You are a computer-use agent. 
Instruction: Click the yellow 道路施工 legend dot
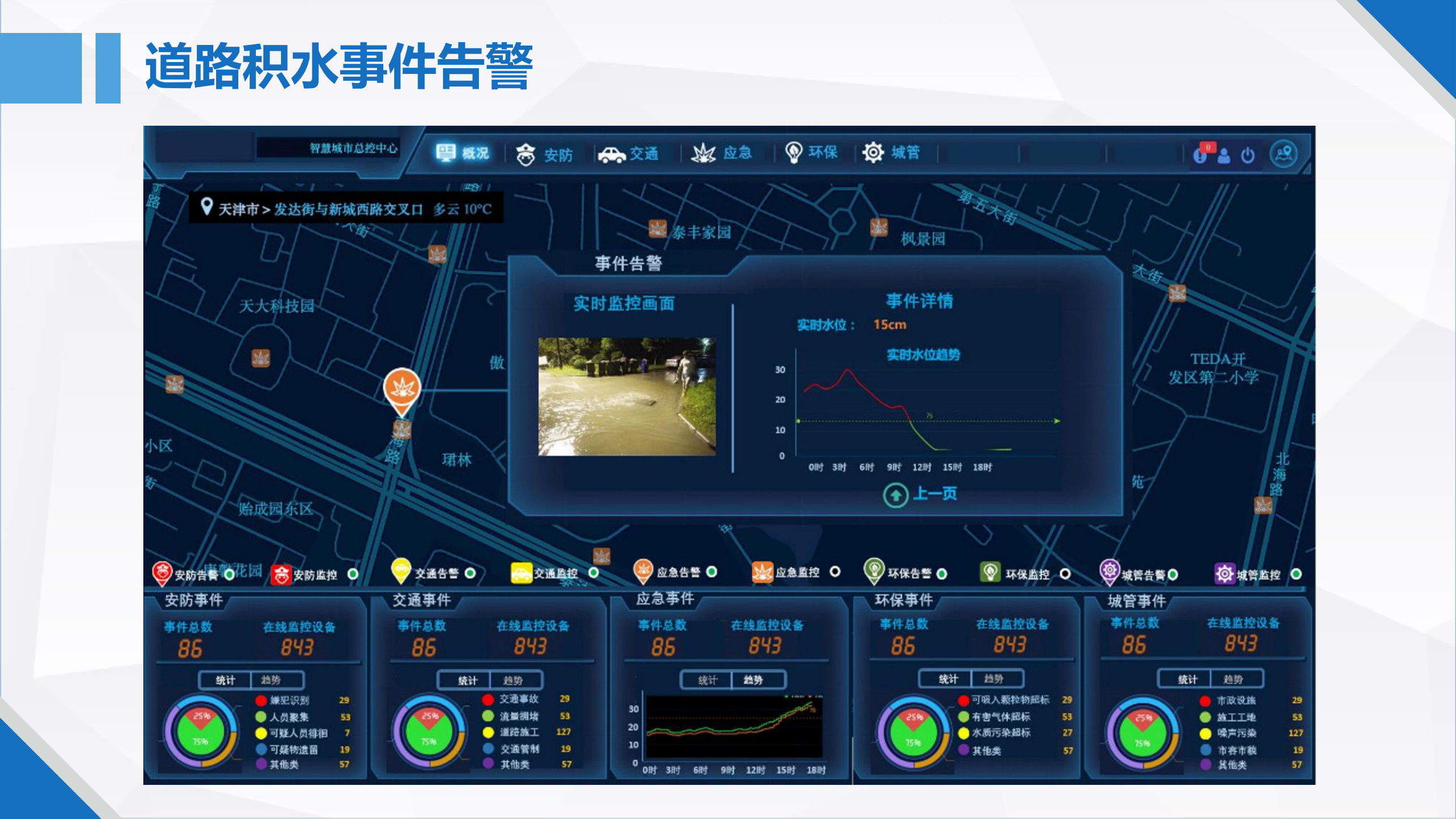[x=488, y=732]
